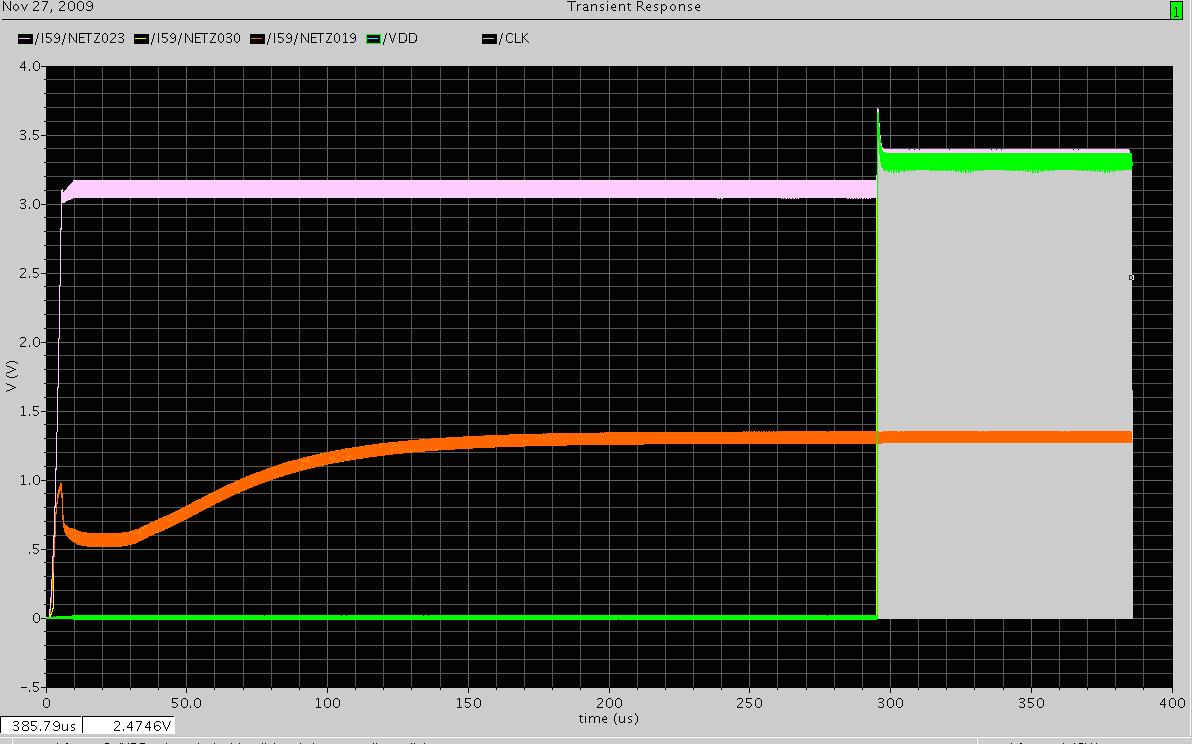Click the /I59/NETZ023 legend color marker
Viewport: 1192px width, 744px height.
26,39
